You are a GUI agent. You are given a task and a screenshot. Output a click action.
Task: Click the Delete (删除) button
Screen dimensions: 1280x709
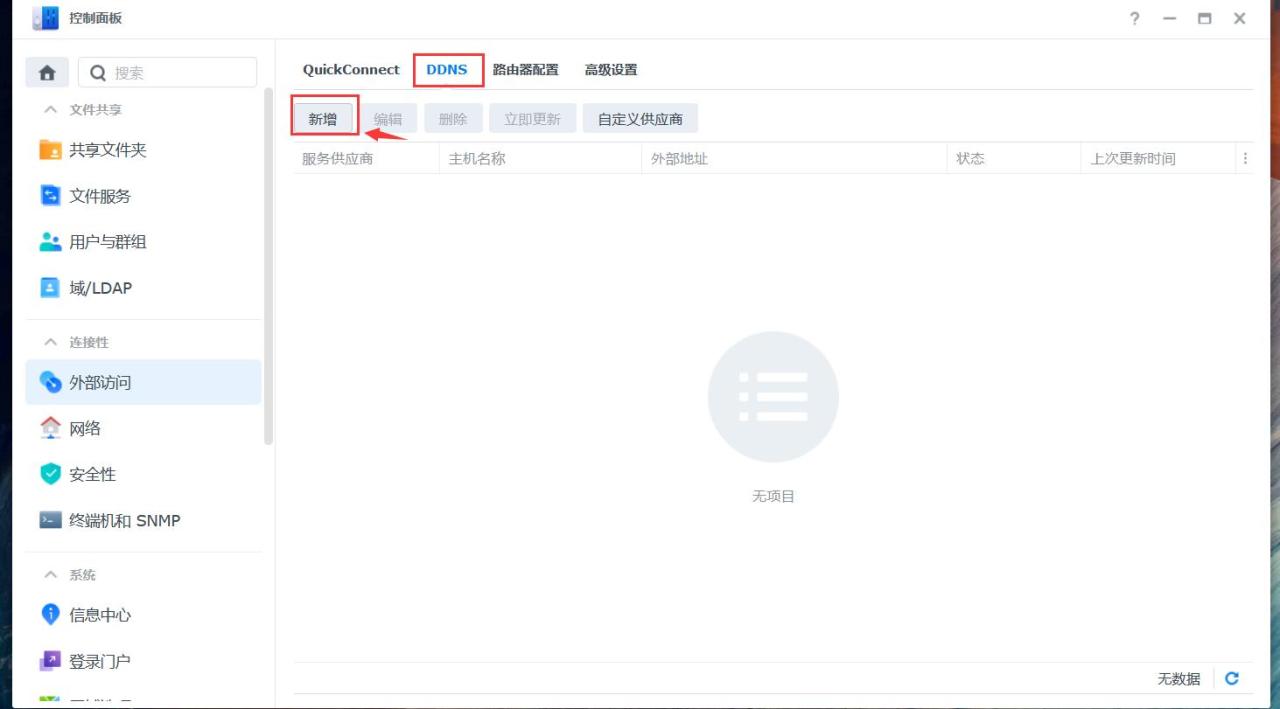click(453, 119)
